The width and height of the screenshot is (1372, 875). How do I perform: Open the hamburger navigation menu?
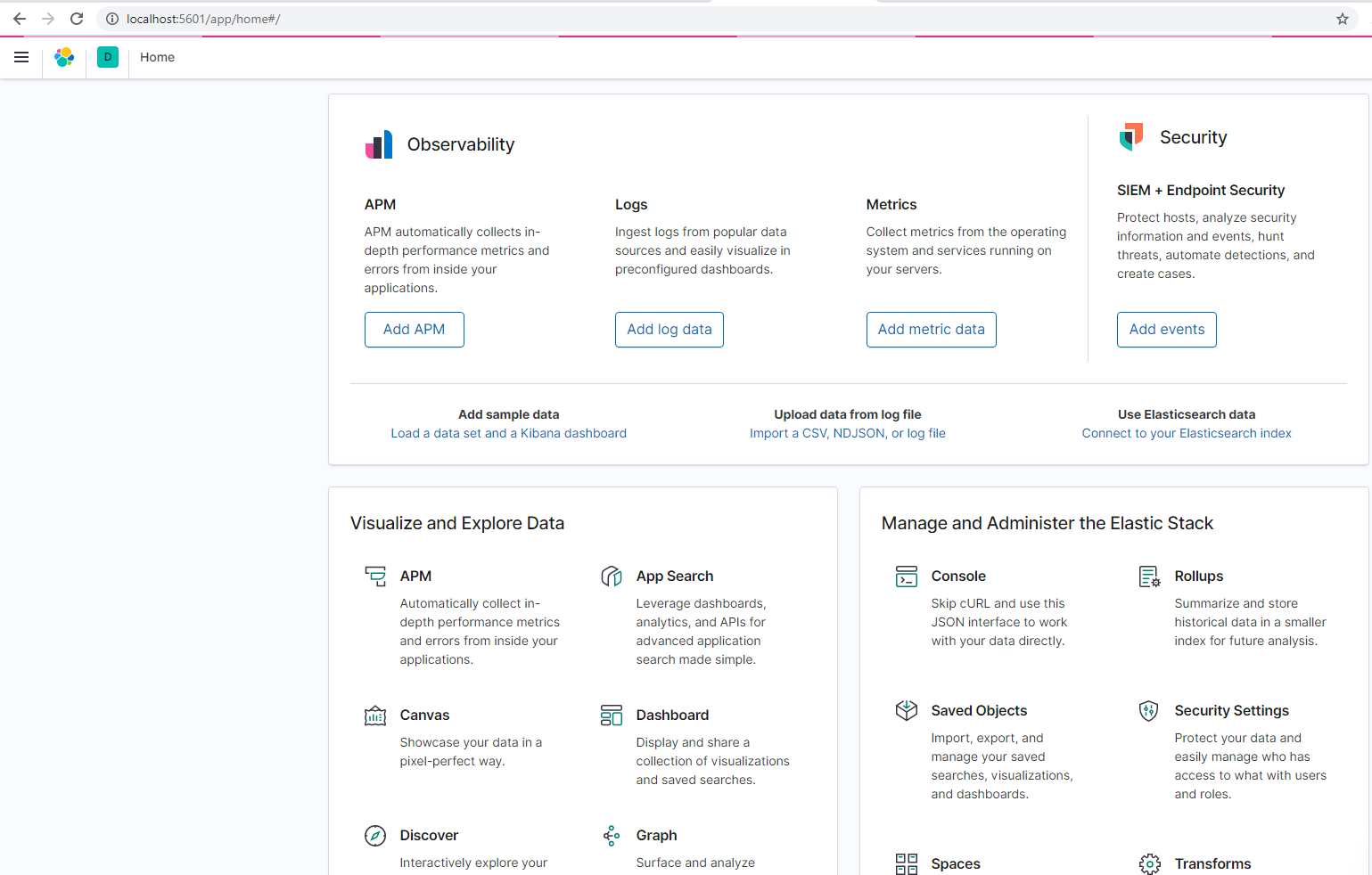tap(21, 57)
